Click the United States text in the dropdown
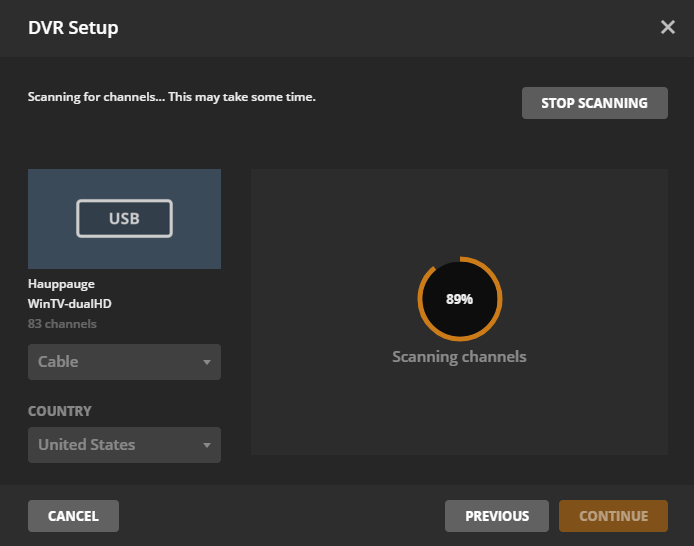The height and width of the screenshot is (546, 694). tap(86, 445)
